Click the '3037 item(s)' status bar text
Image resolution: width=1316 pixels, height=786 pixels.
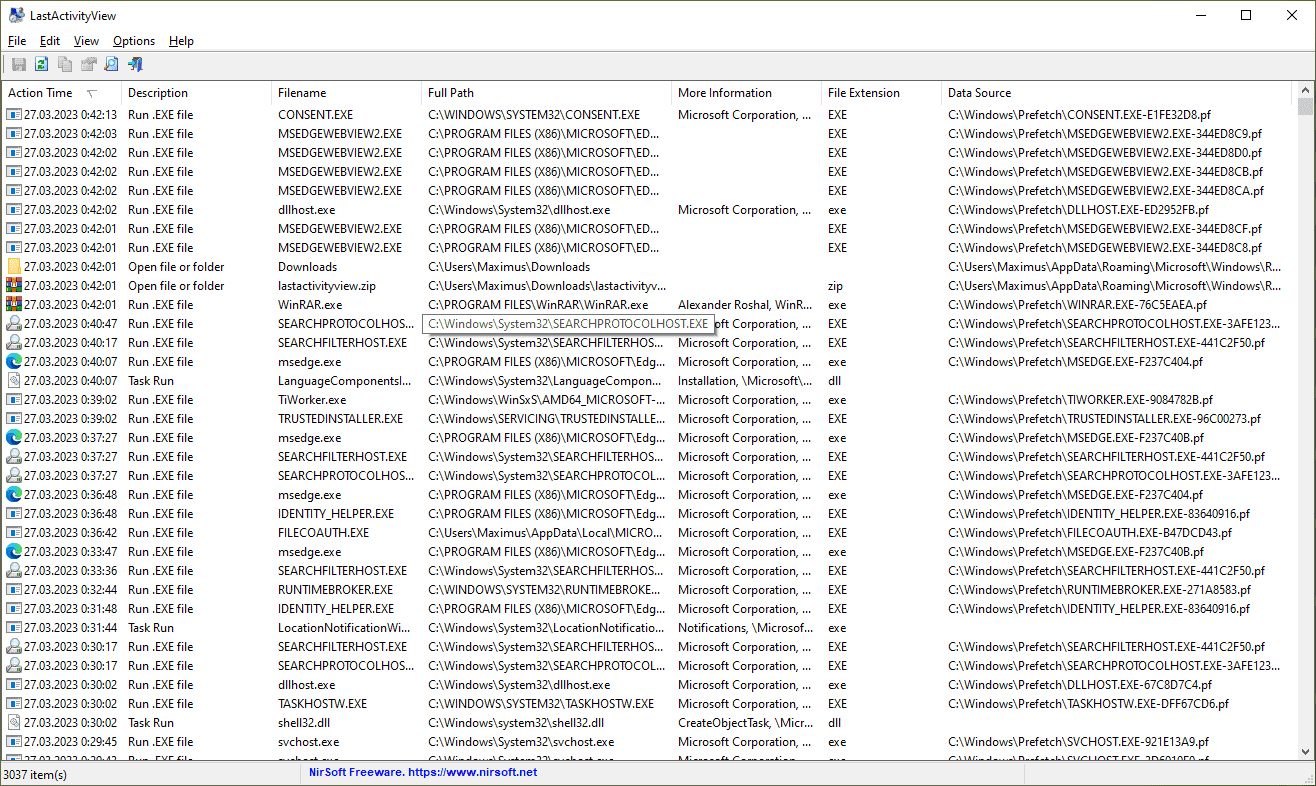tap(35, 774)
